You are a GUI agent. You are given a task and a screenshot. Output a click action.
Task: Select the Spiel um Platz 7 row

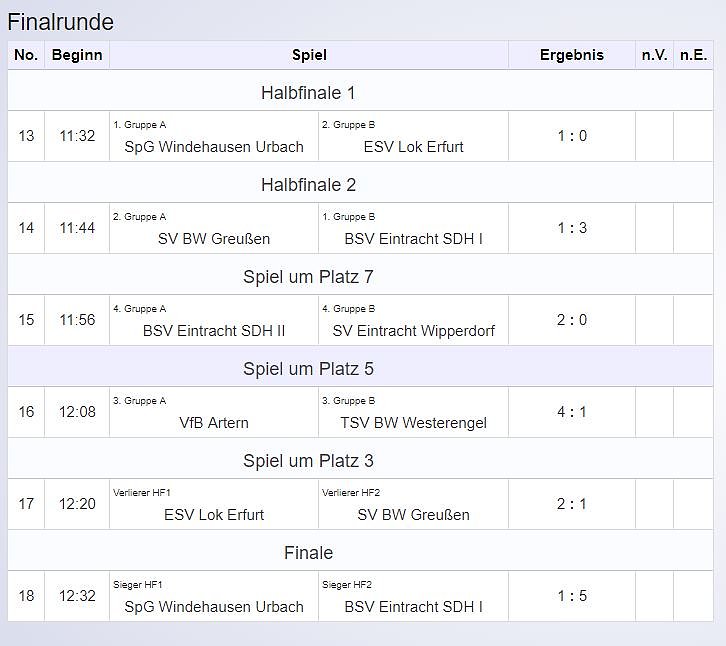[308, 277]
